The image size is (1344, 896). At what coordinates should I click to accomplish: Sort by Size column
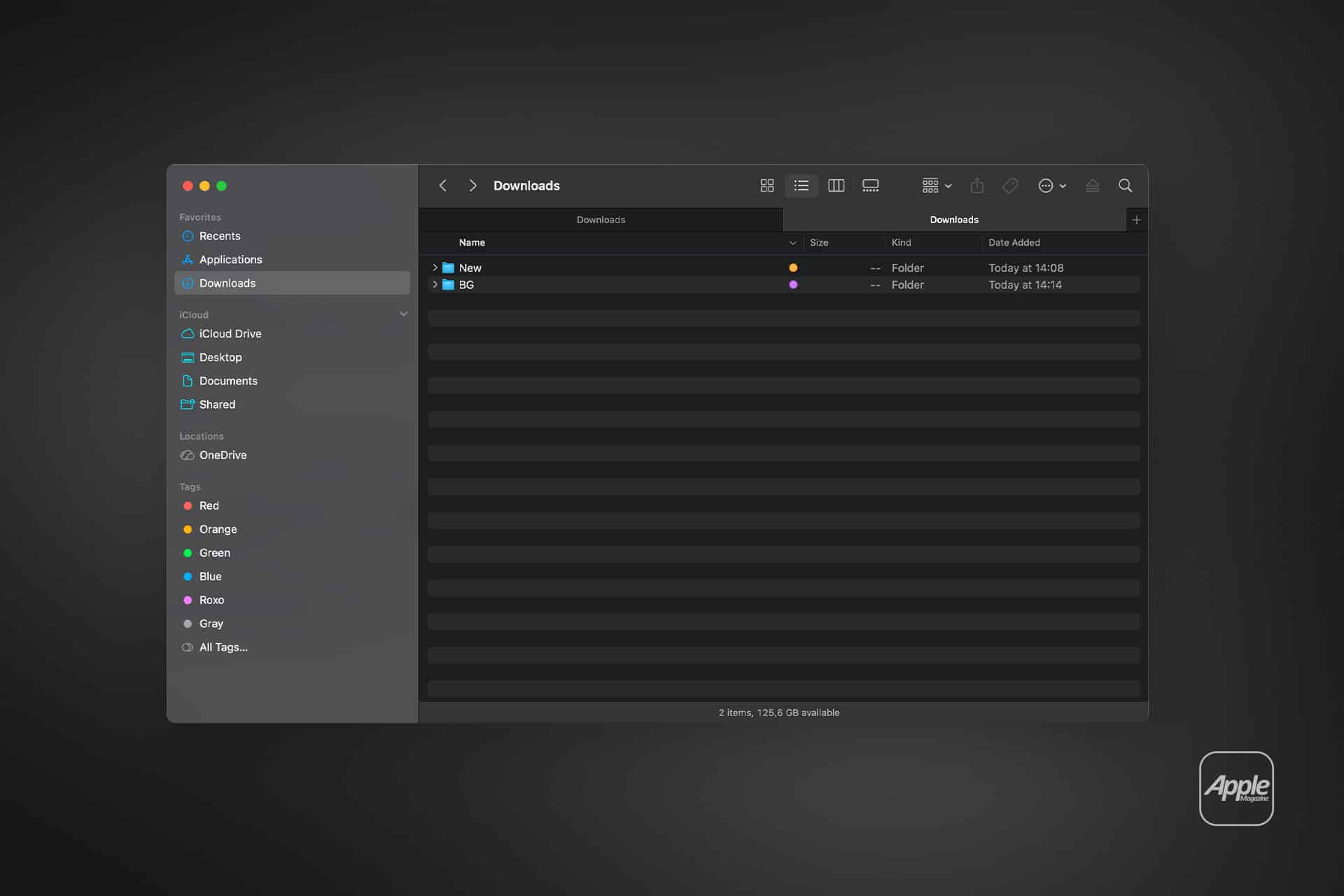pos(819,243)
